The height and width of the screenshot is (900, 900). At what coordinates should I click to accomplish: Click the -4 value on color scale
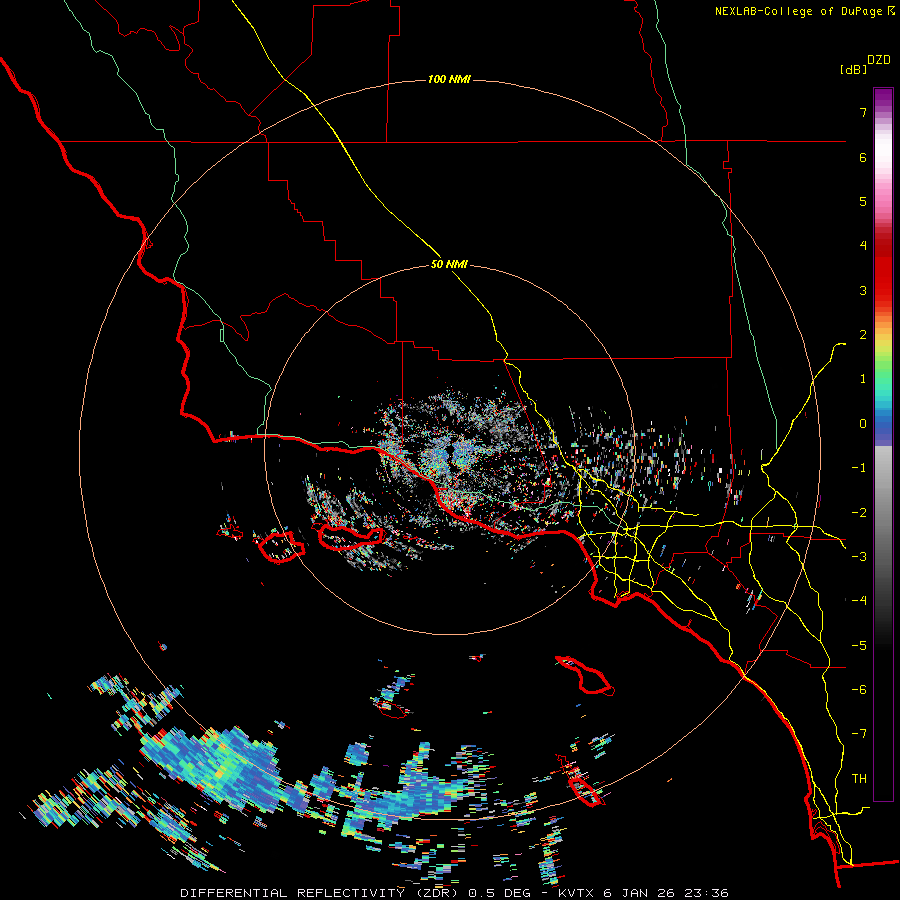point(859,601)
